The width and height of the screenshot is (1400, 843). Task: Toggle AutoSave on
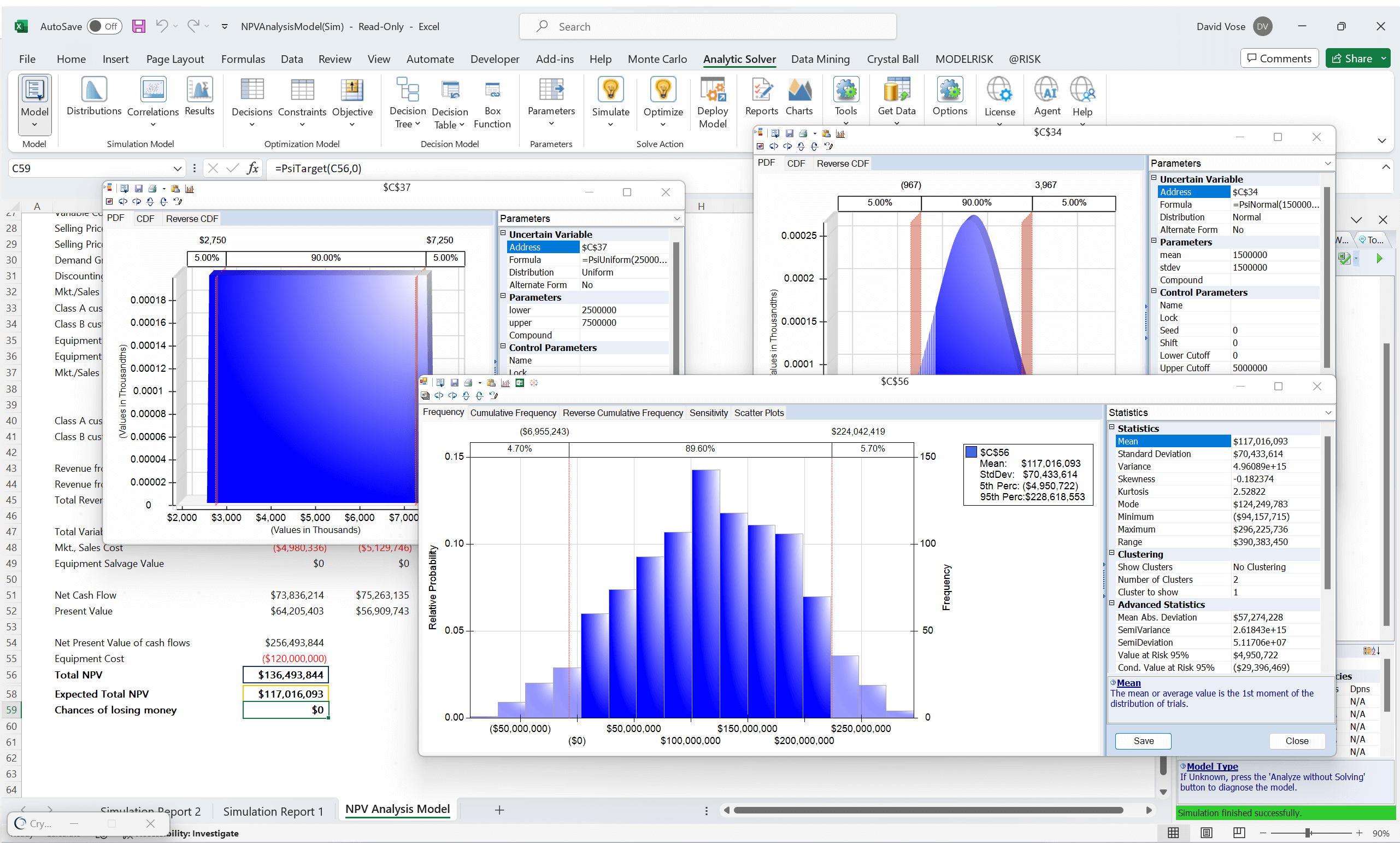104,26
